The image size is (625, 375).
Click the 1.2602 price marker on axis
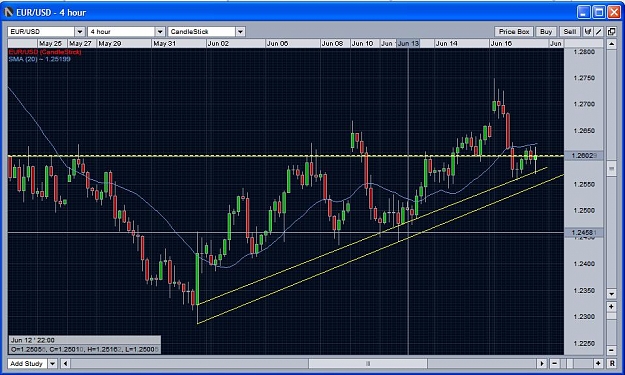pos(584,156)
